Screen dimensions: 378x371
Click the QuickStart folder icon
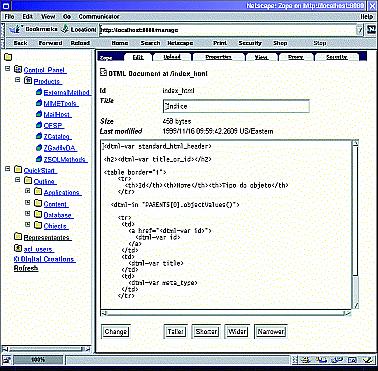click(x=18, y=170)
